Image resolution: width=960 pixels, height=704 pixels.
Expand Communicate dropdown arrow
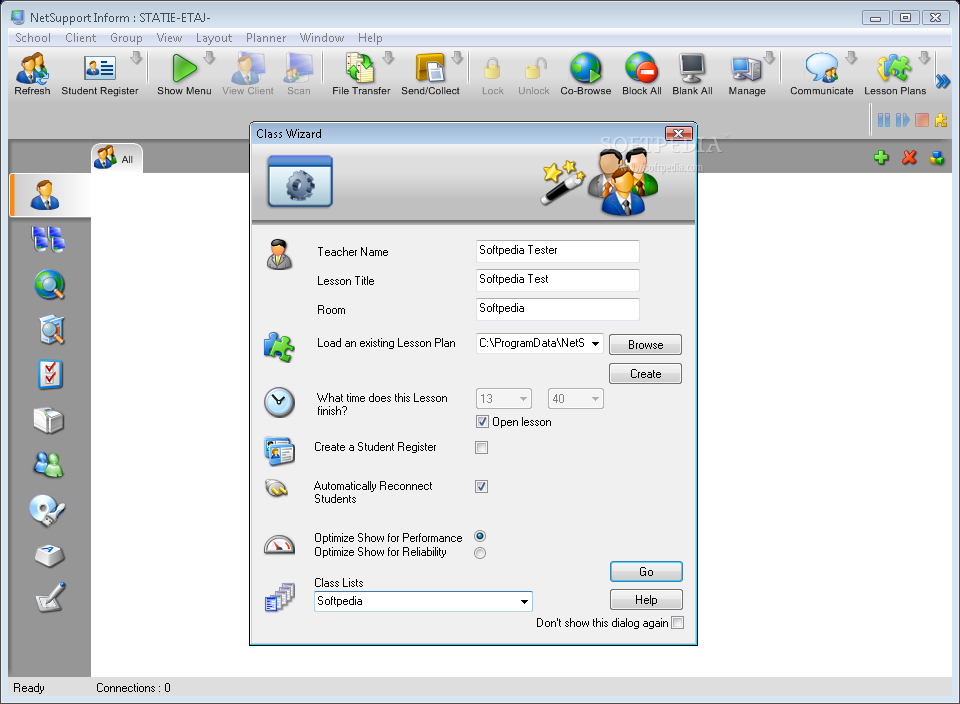point(851,58)
